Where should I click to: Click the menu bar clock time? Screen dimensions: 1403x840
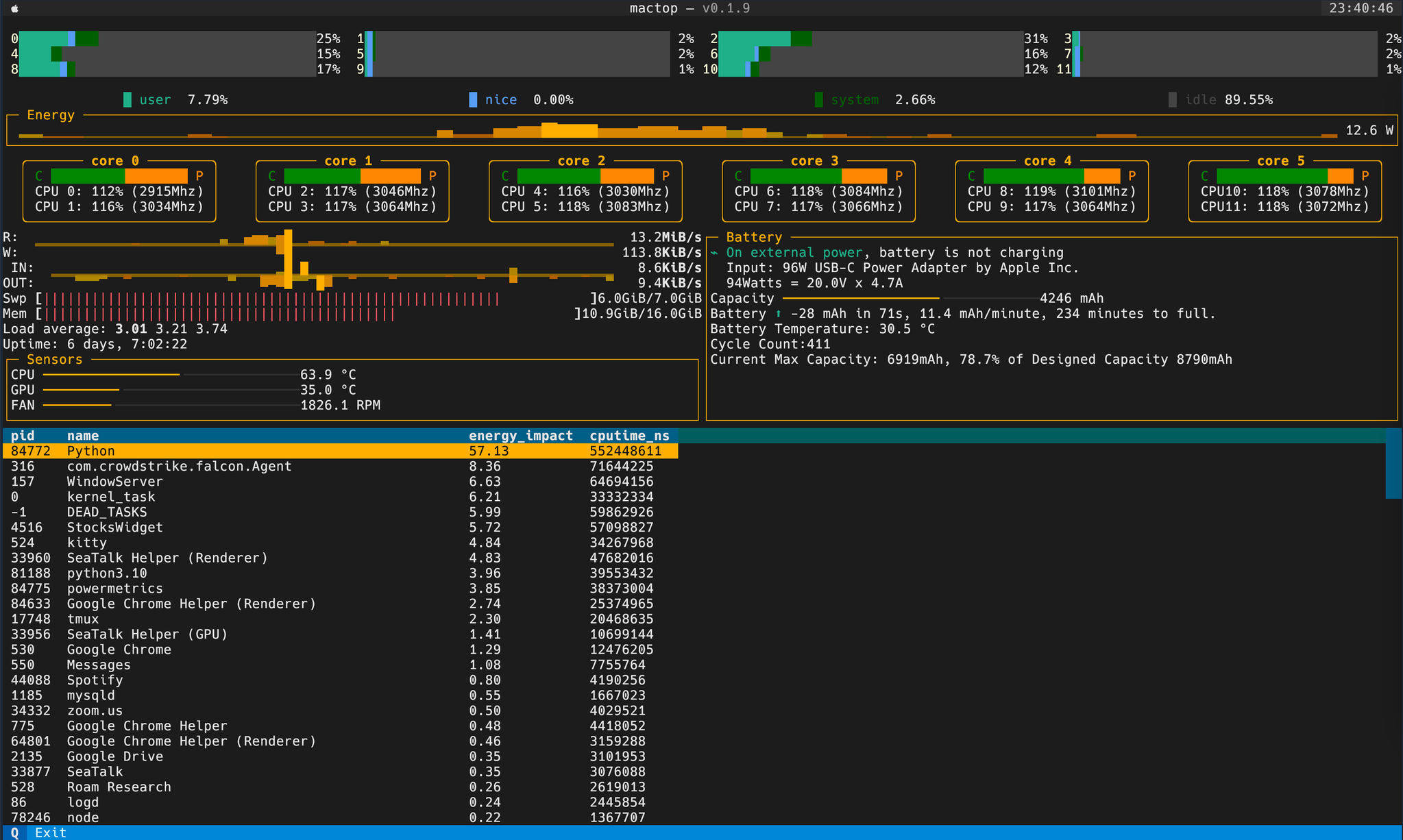[1361, 8]
